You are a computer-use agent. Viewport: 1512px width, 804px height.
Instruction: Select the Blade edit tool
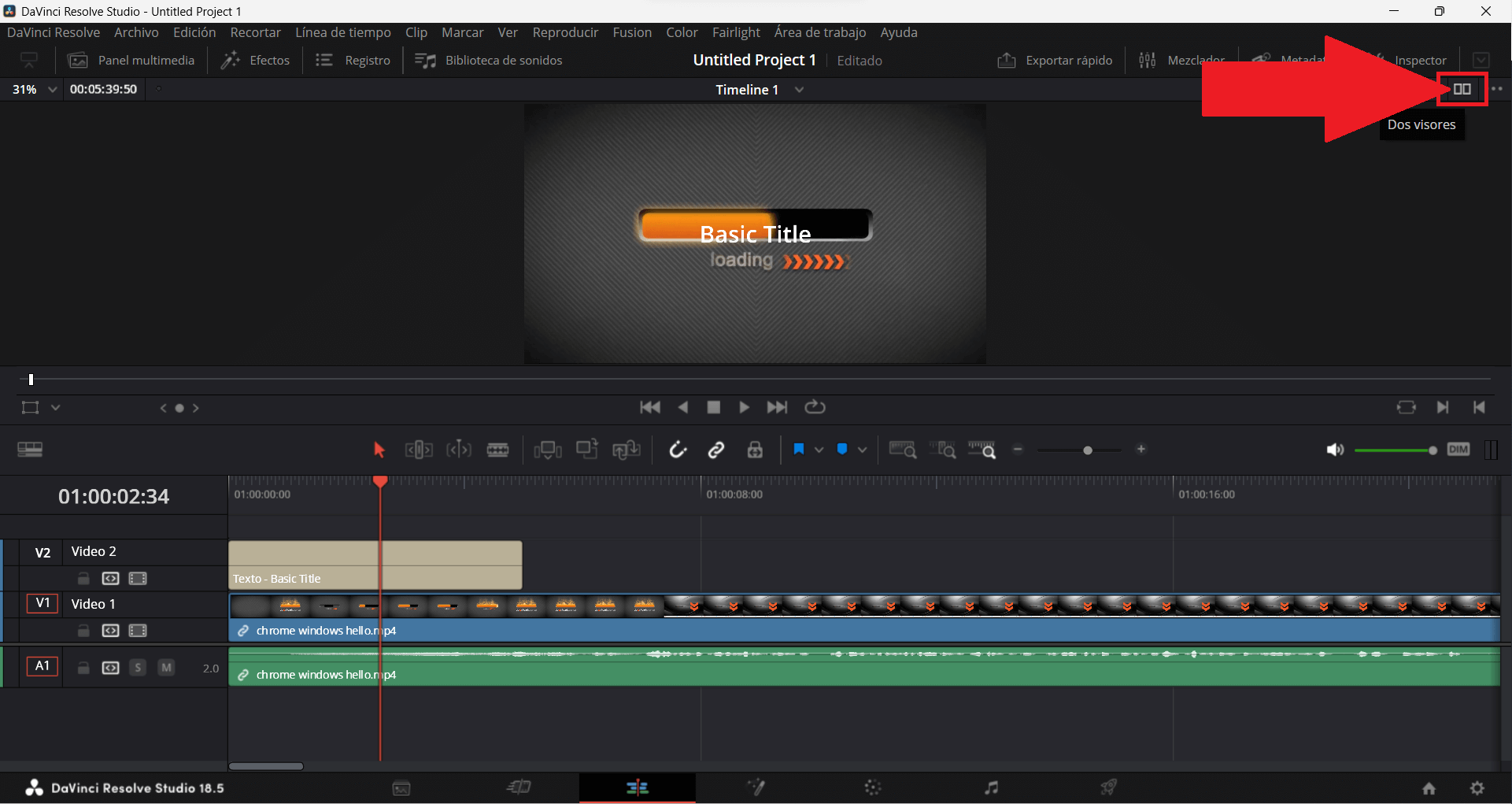[498, 450]
